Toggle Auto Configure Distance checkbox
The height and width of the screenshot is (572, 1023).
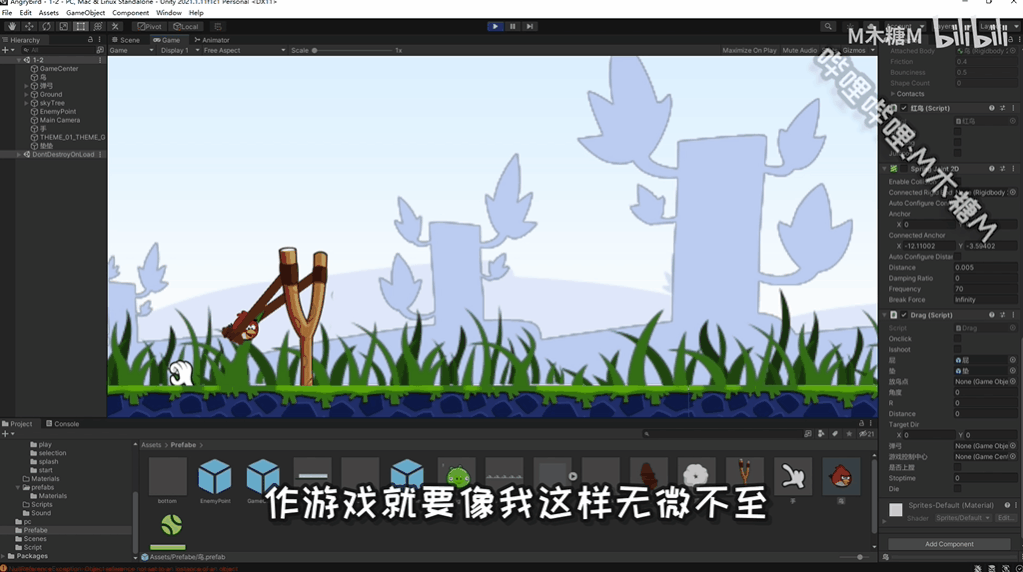(957, 257)
